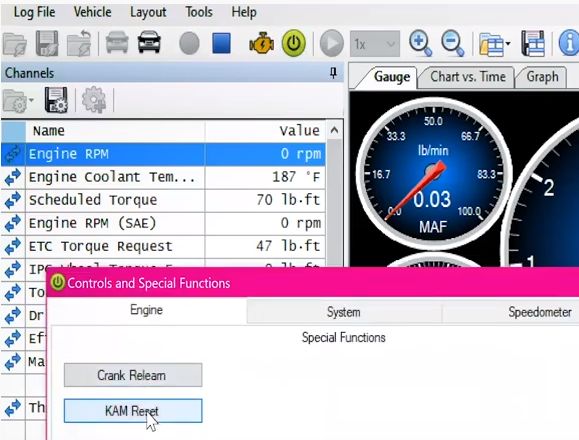Switch to the Gauge tab
The image size is (579, 440).
pyautogui.click(x=391, y=77)
